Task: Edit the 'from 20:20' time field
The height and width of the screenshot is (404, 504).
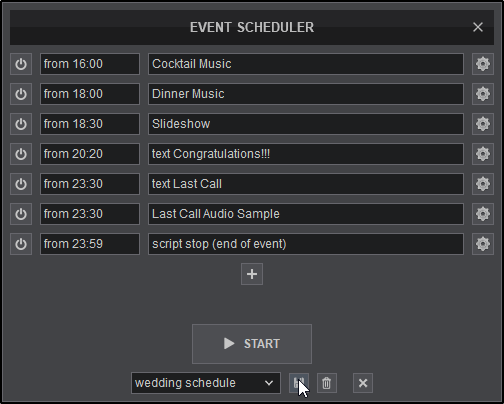Action: tap(90, 154)
